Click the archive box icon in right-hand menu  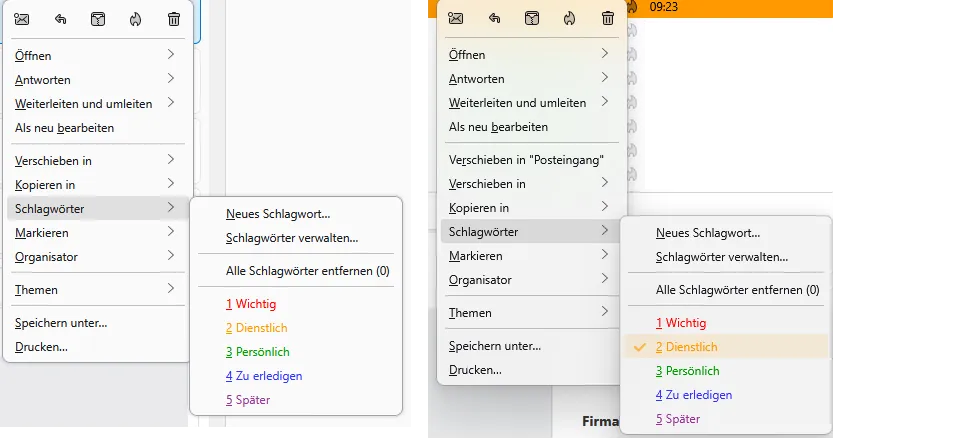pyautogui.click(x=532, y=18)
